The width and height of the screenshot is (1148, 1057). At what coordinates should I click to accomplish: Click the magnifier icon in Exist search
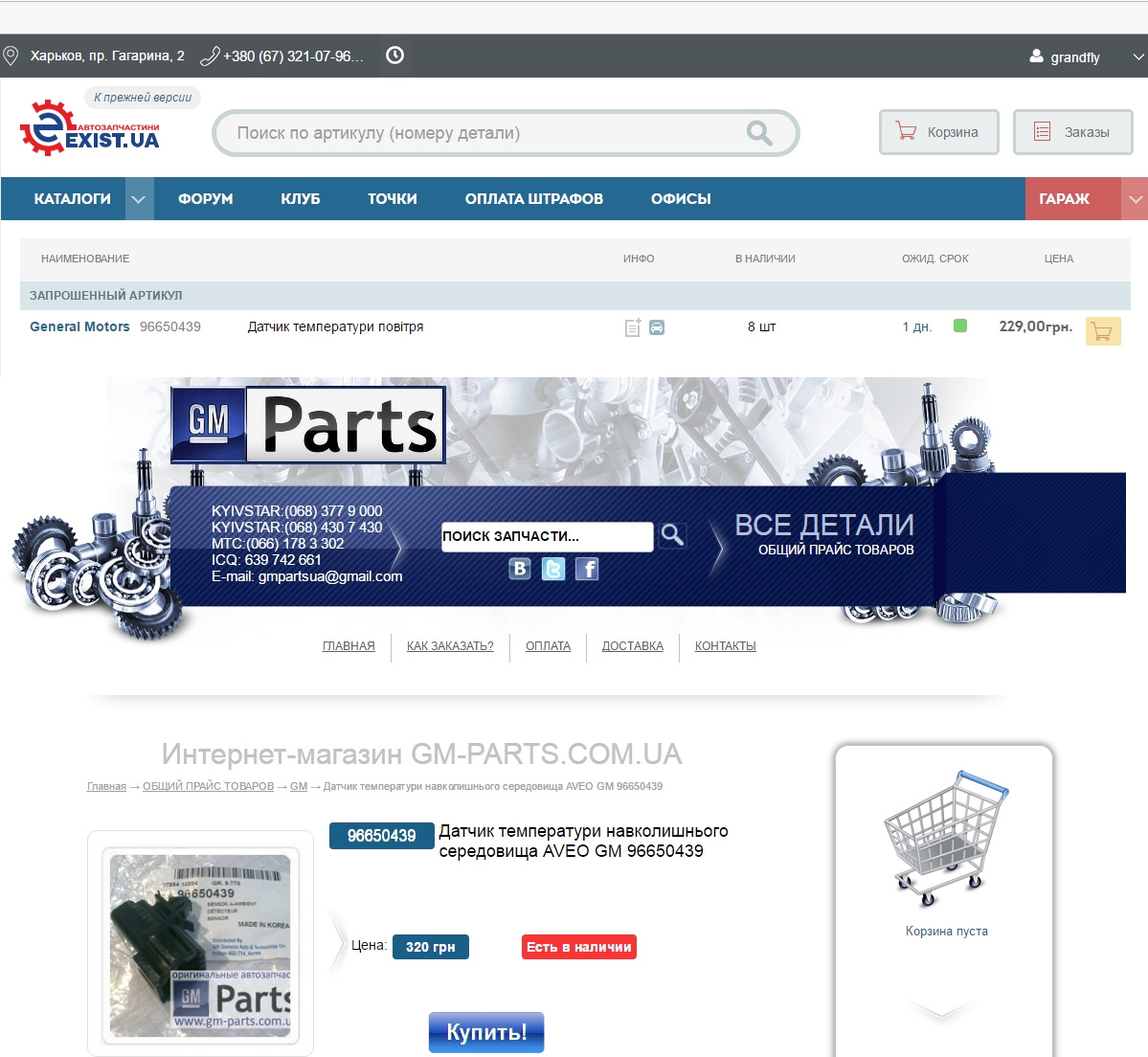point(759,133)
